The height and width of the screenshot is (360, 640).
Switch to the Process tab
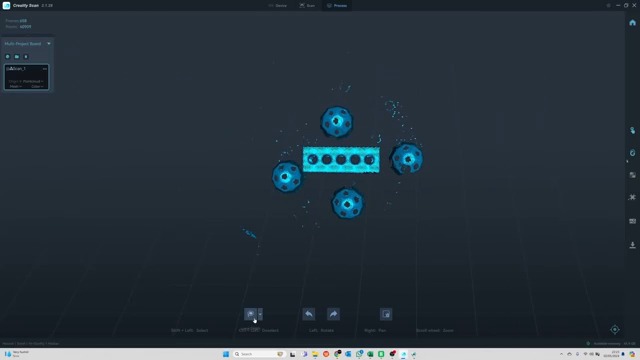(x=337, y=6)
